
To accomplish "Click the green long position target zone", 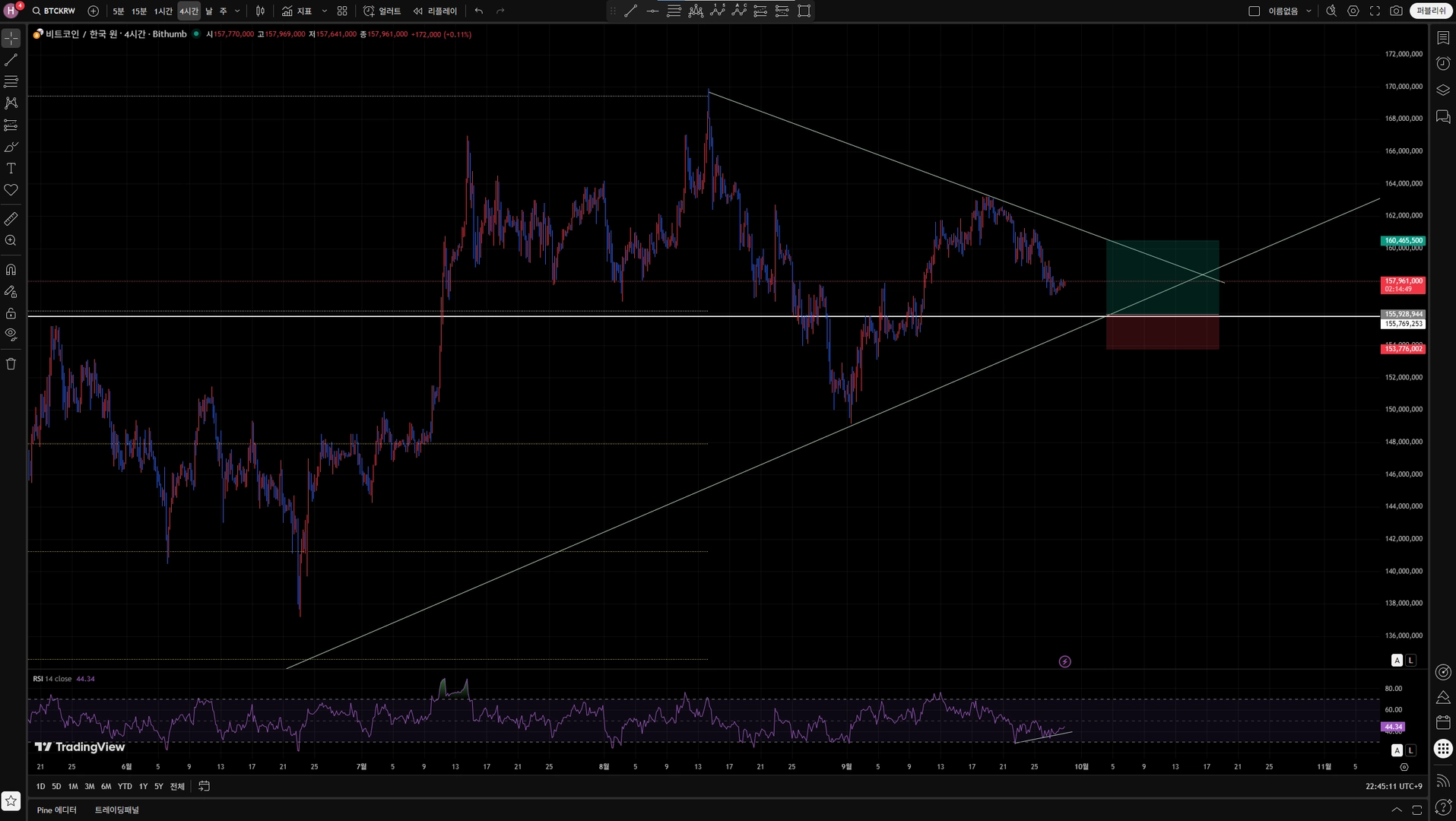I will pos(1163,277).
